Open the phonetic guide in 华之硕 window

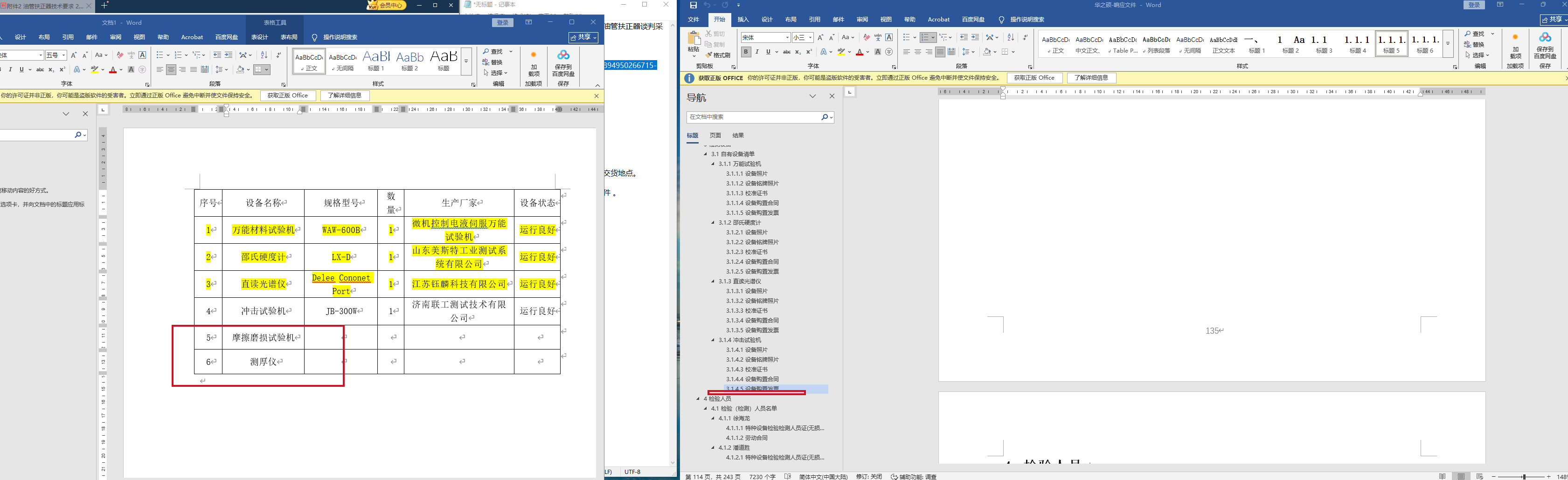pos(878,37)
